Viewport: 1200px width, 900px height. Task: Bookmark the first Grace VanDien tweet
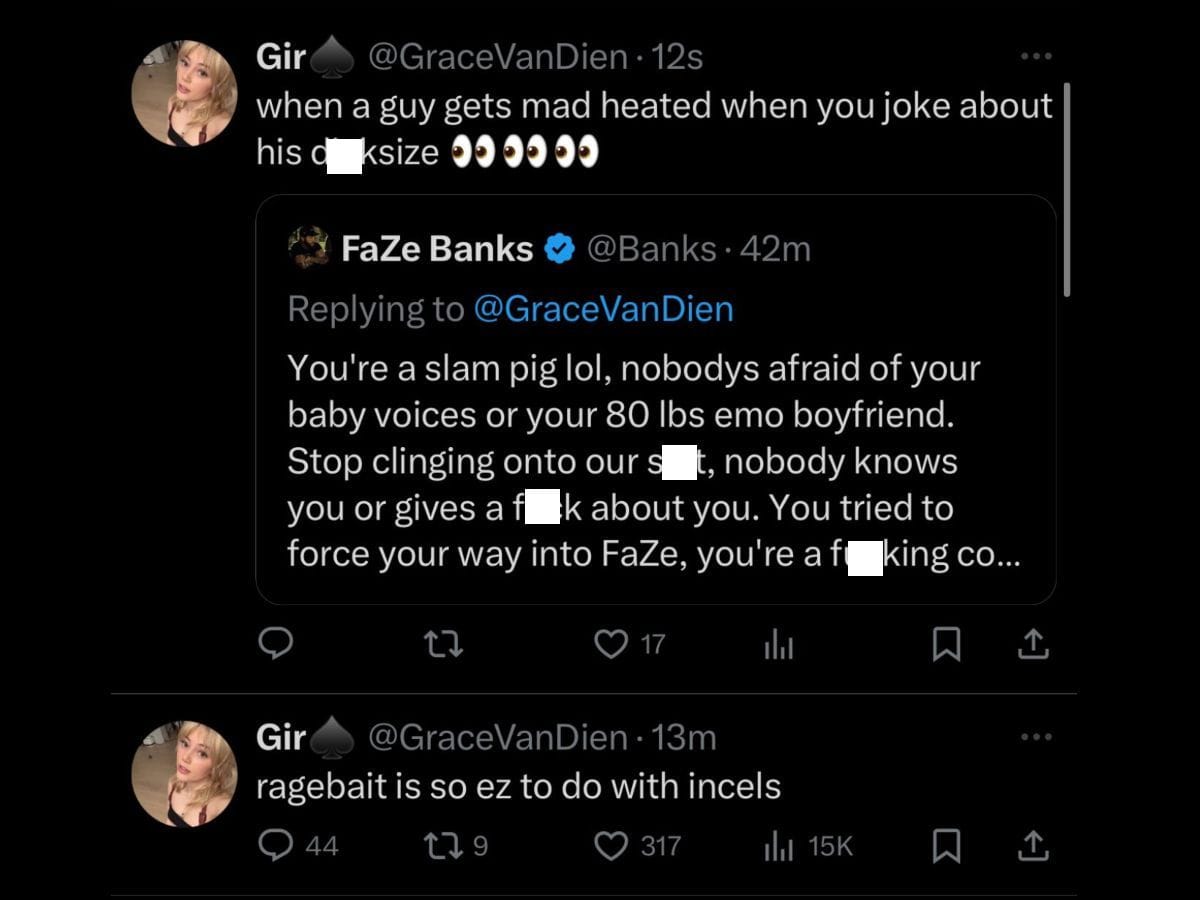tap(946, 644)
